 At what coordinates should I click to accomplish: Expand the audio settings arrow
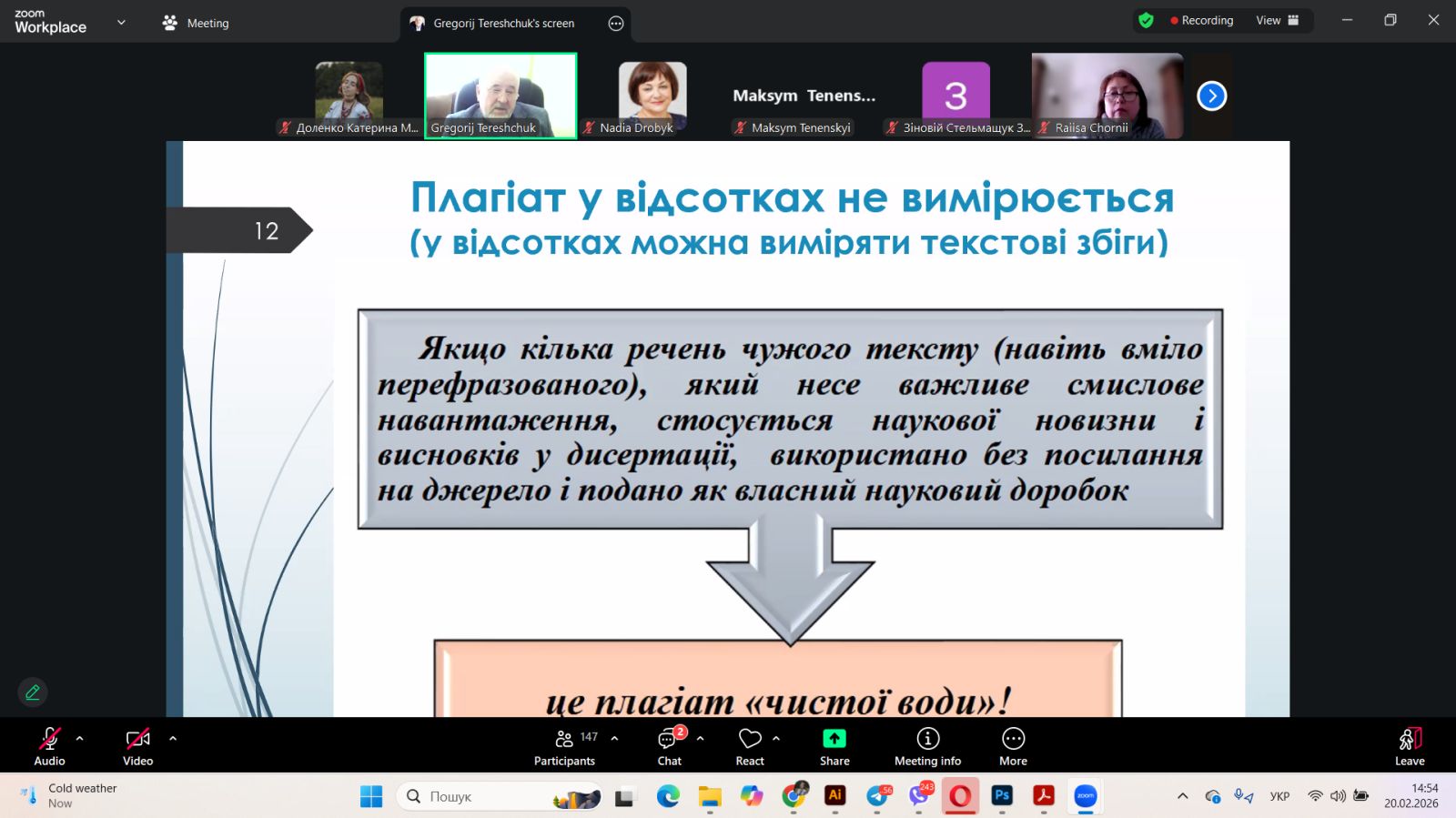tap(80, 739)
